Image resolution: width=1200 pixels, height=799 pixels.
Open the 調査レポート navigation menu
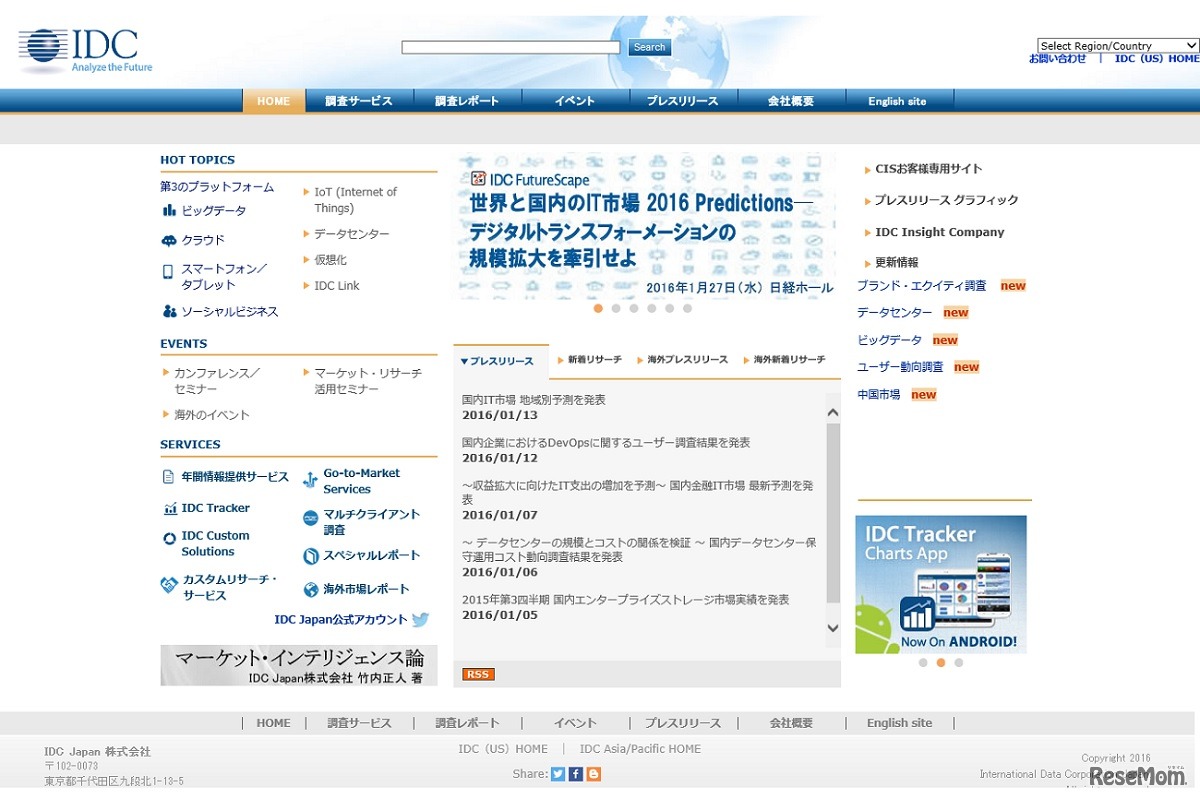(x=467, y=101)
